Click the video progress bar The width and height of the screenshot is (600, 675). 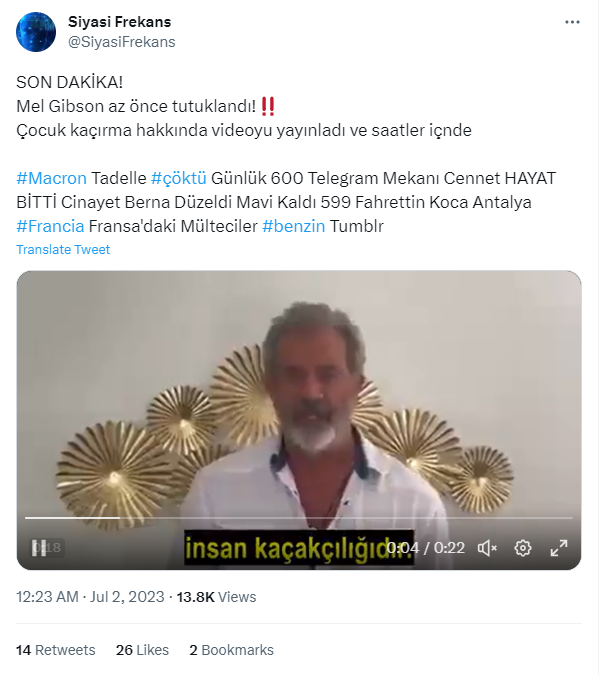[x=299, y=518]
